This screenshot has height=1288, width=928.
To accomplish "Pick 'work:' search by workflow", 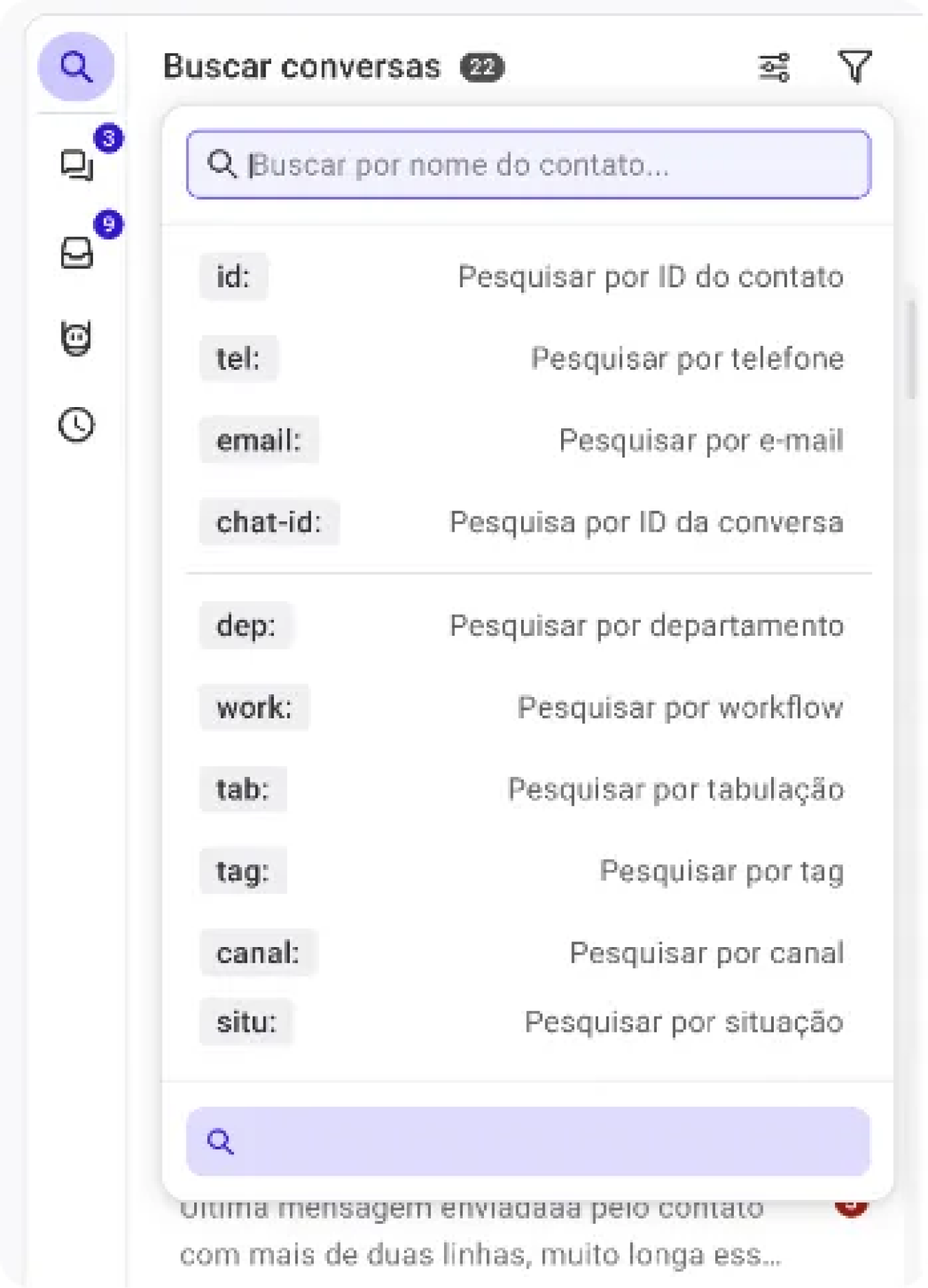I will click(x=523, y=707).
